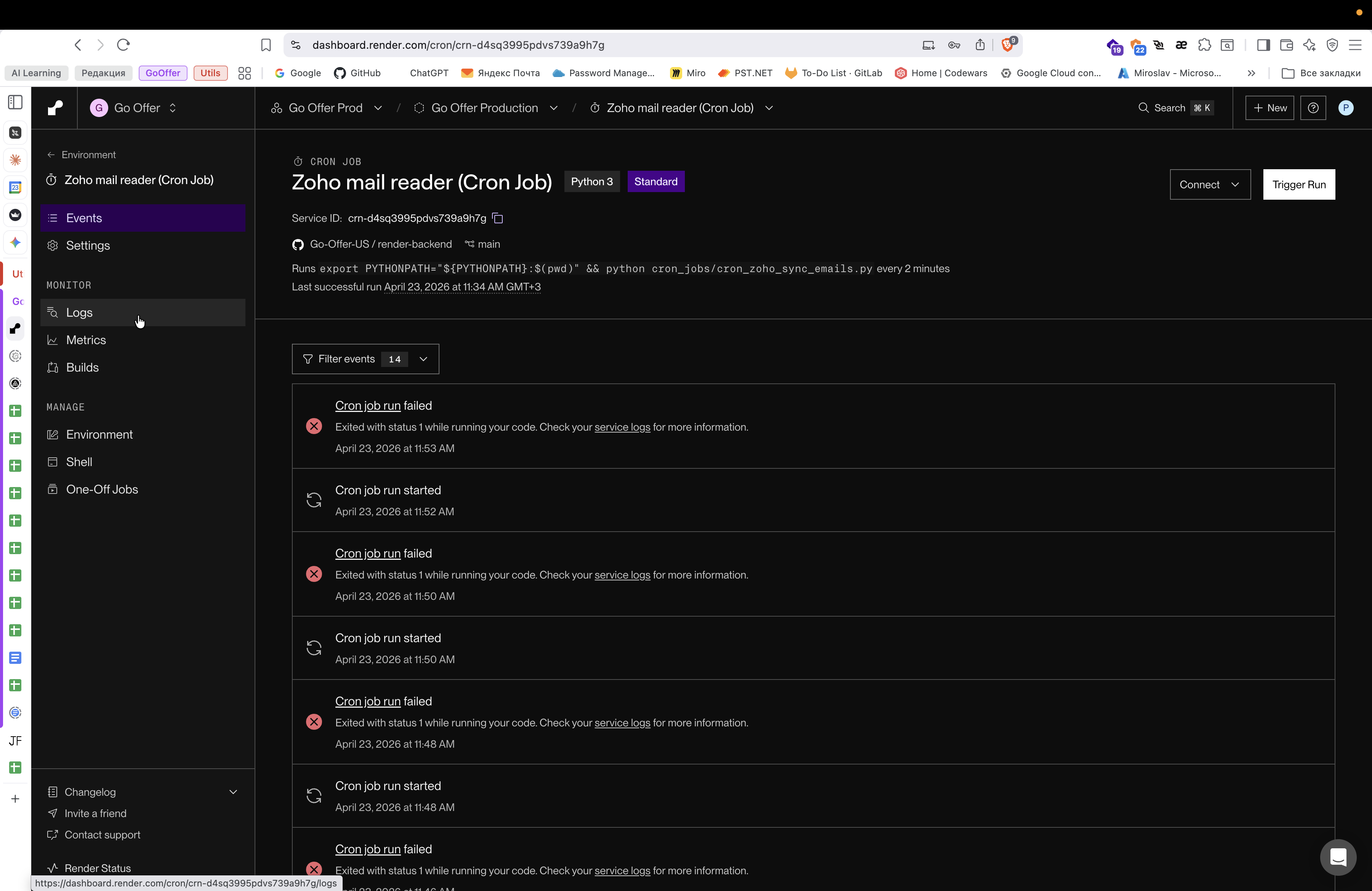Toggle the browser sidebar panel icon

pyautogui.click(x=1263, y=45)
